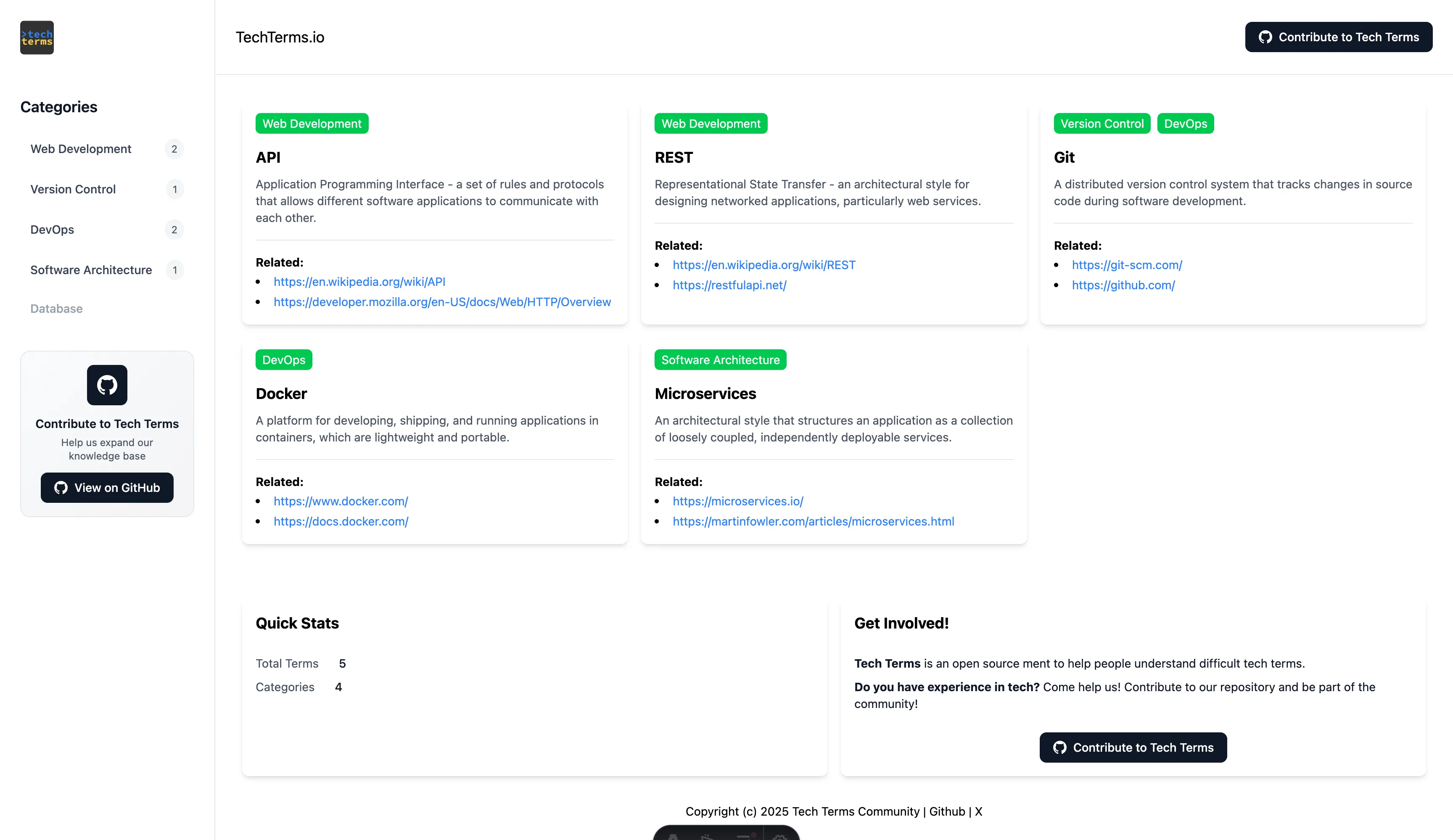The image size is (1453, 840).
Task: Click the Github link in the footer
Action: [x=947, y=811]
